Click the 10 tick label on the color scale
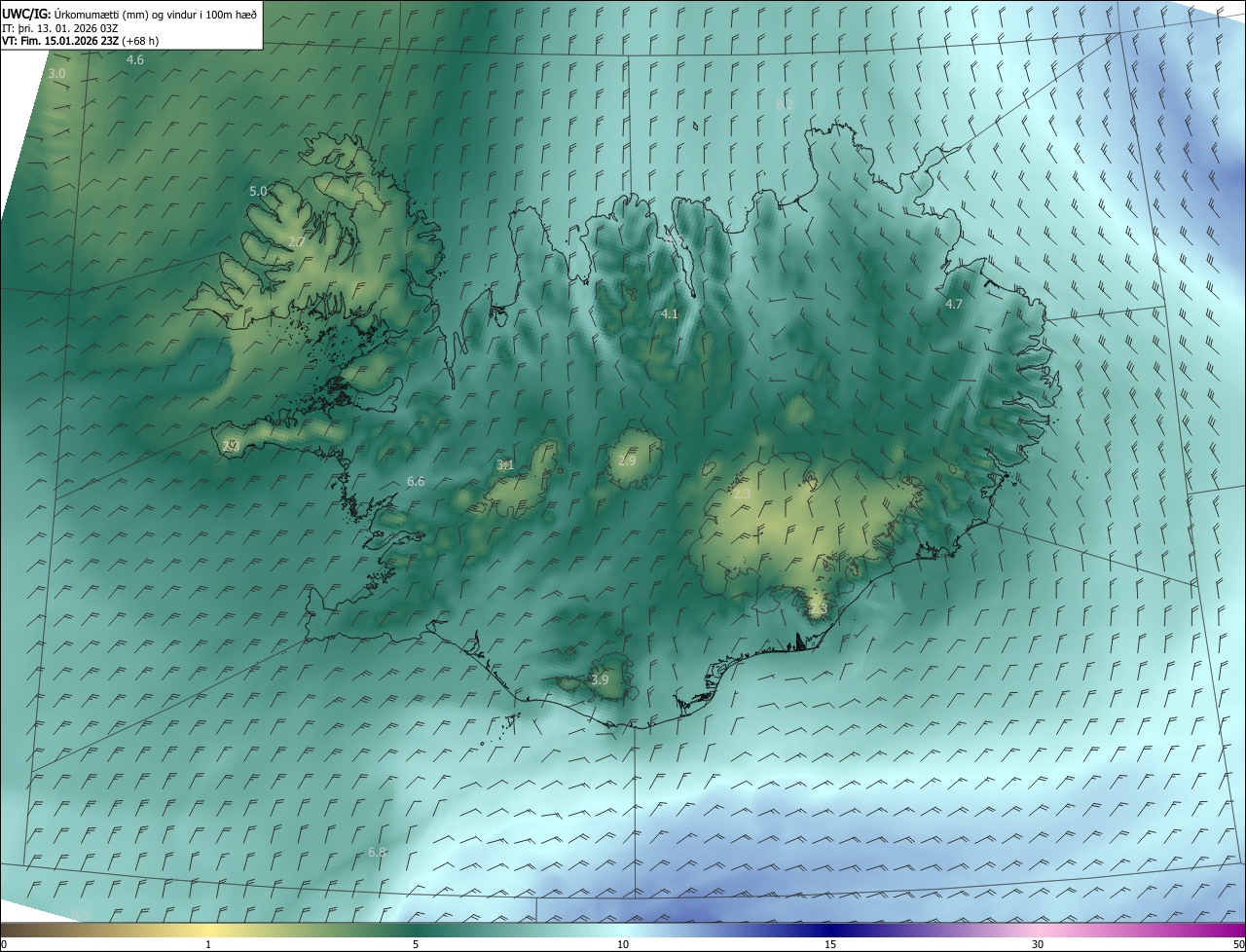Image resolution: width=1246 pixels, height=952 pixels. click(623, 945)
